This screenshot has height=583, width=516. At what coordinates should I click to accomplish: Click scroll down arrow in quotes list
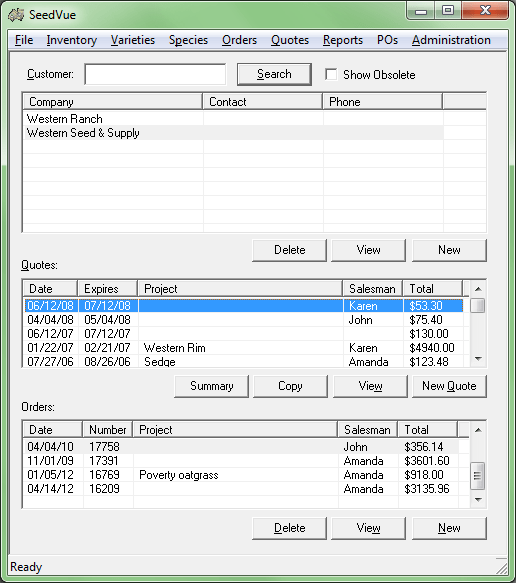[x=478, y=359]
